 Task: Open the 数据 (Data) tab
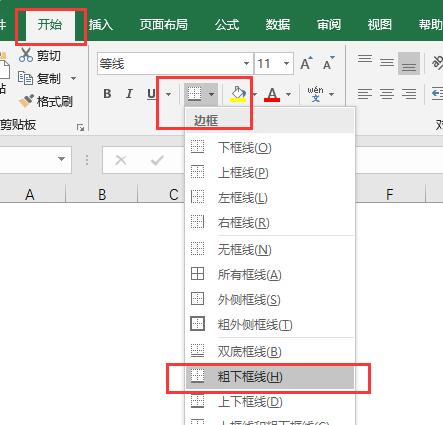pyautogui.click(x=278, y=25)
